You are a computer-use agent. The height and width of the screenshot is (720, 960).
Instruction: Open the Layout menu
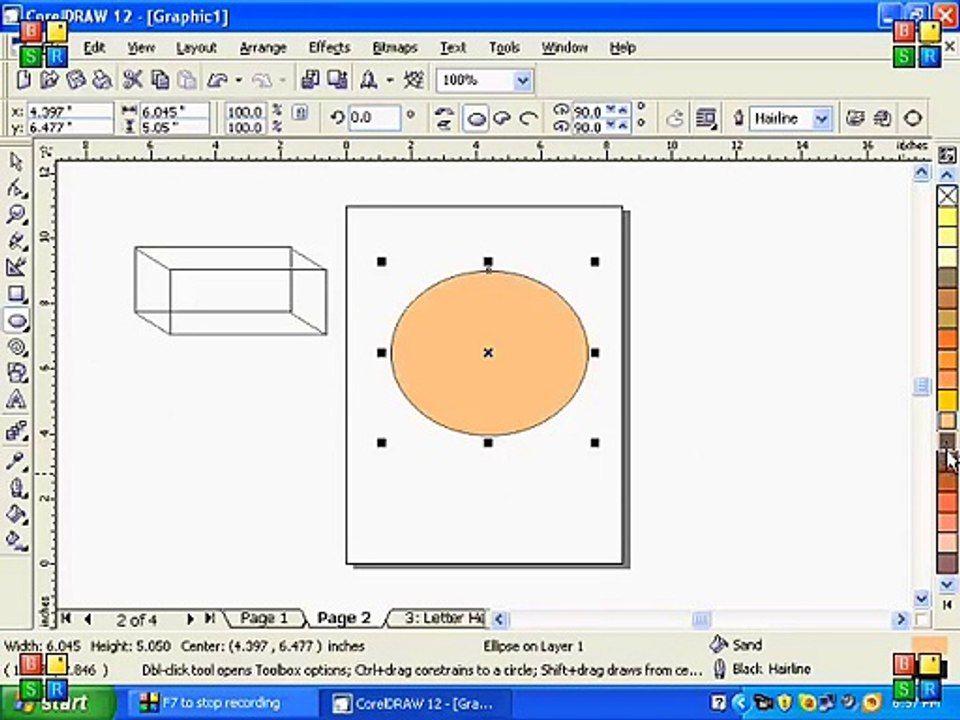[x=196, y=48]
